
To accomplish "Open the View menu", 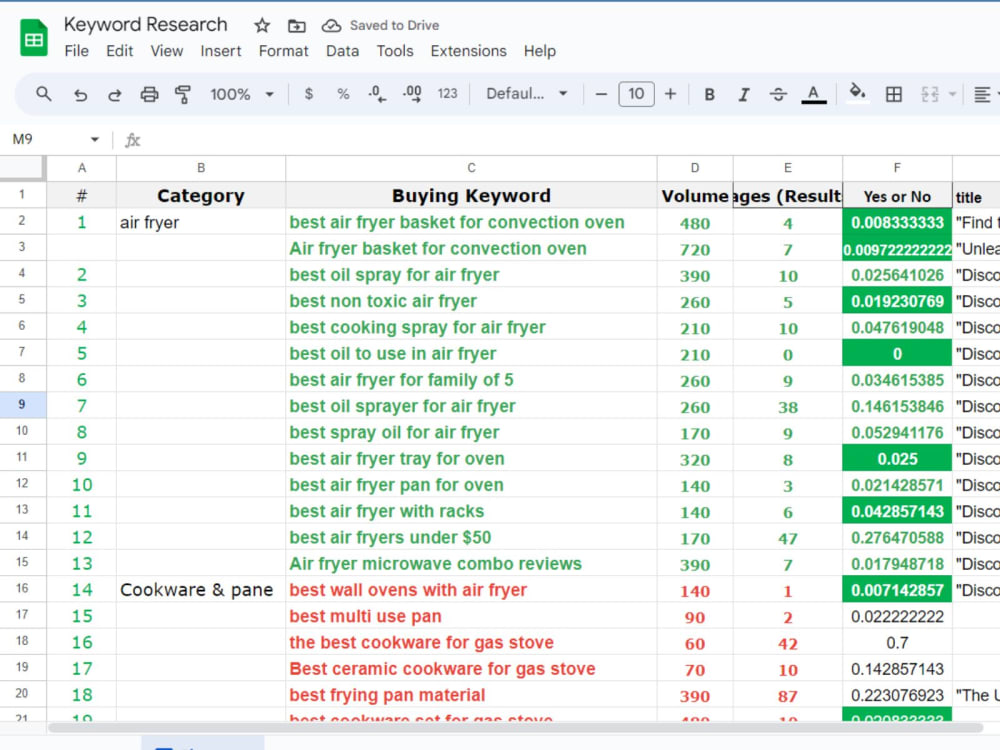I will [166, 51].
